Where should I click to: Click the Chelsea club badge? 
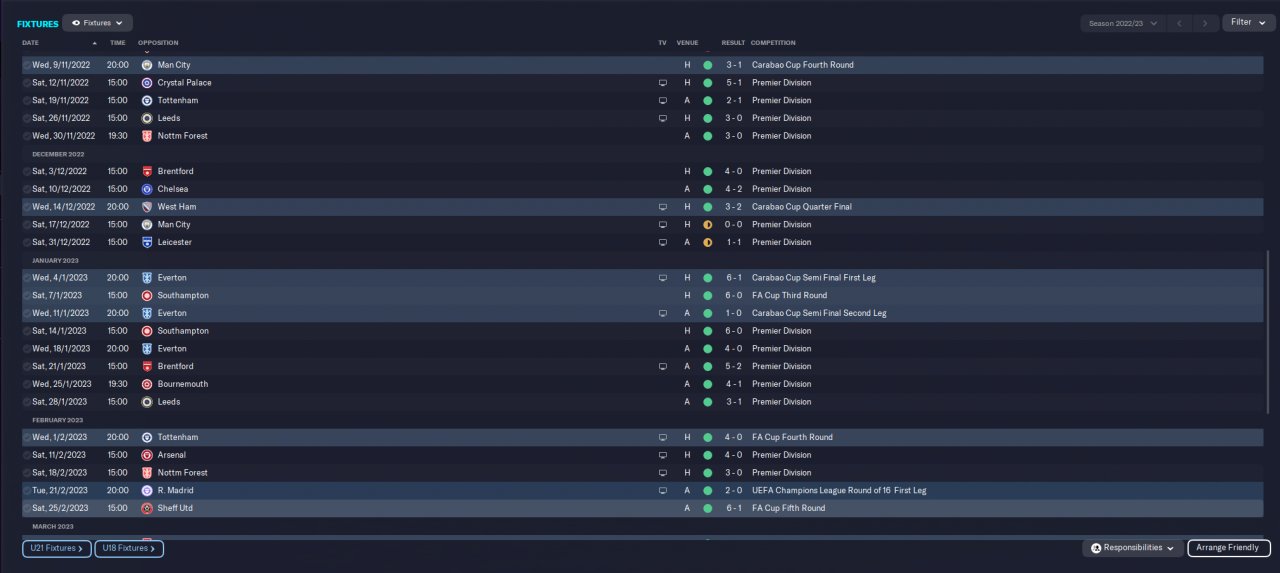147,189
